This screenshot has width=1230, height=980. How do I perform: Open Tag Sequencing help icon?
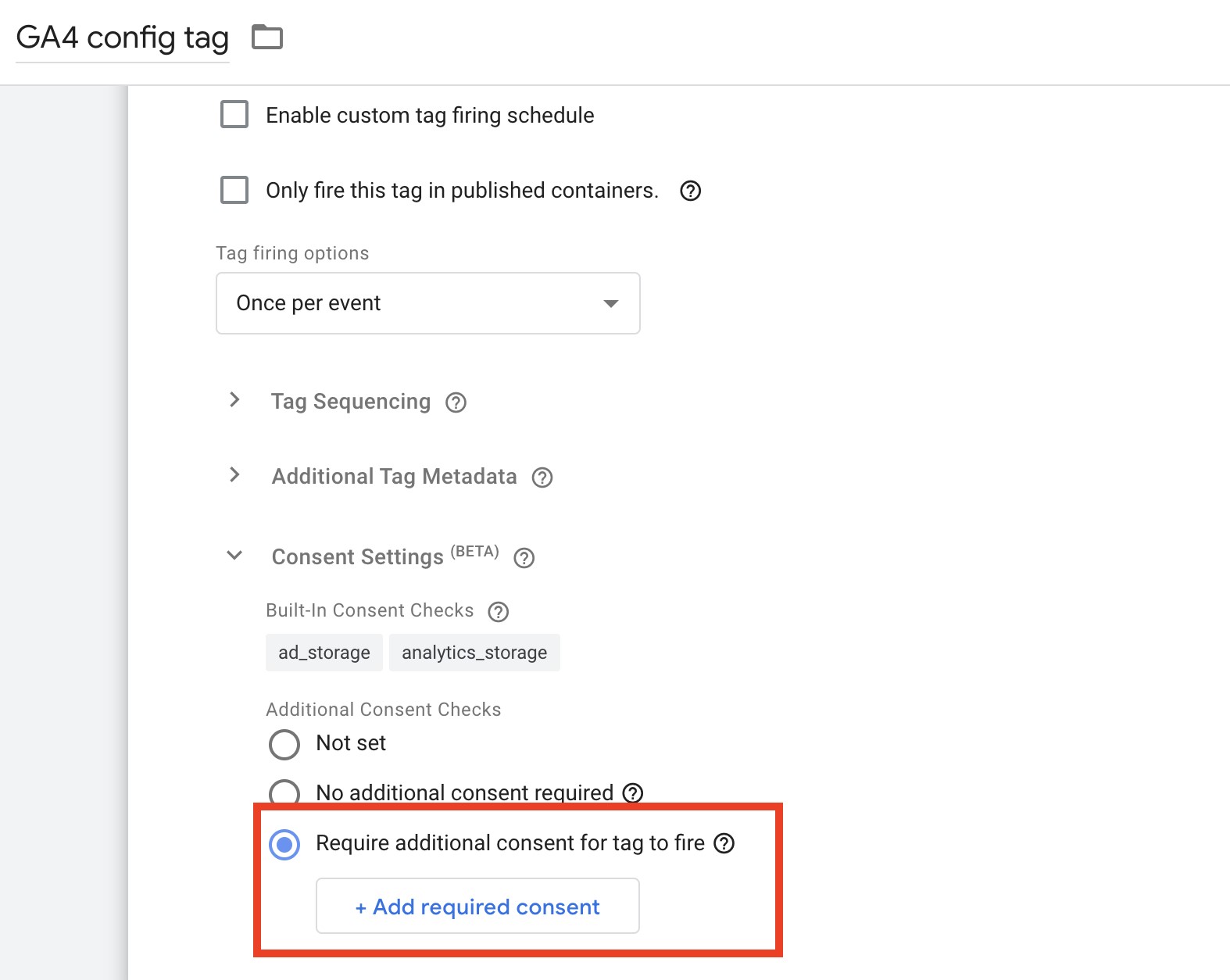[x=456, y=402]
